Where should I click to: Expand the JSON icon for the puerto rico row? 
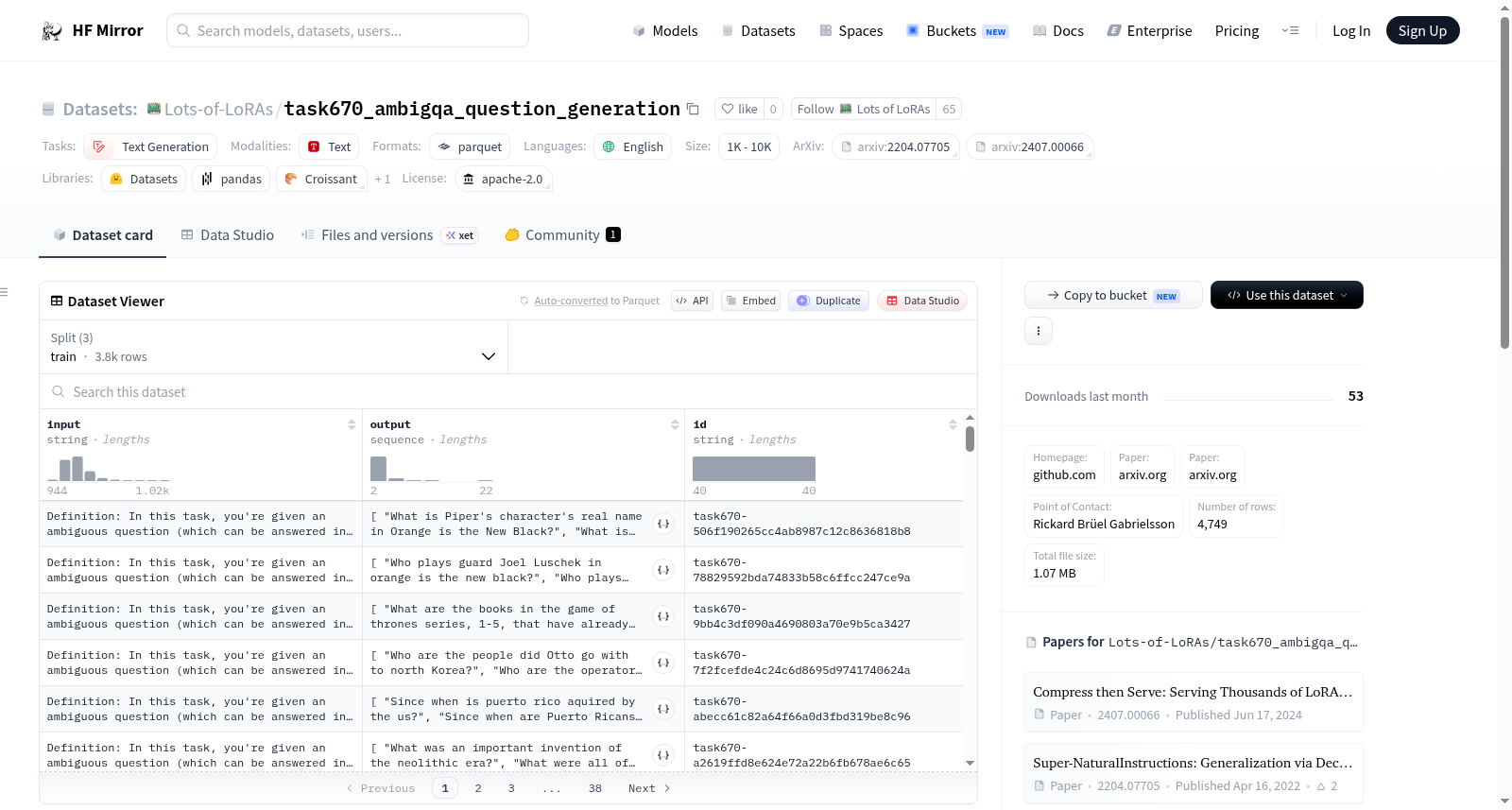pyautogui.click(x=663, y=709)
